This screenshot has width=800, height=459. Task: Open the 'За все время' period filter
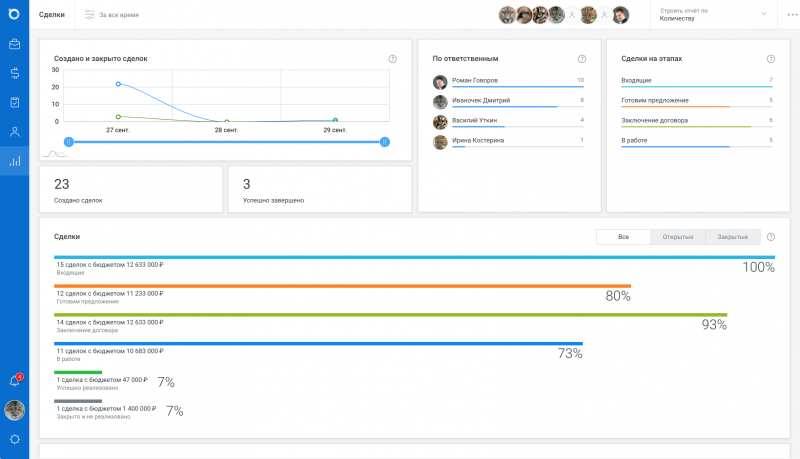(x=111, y=15)
